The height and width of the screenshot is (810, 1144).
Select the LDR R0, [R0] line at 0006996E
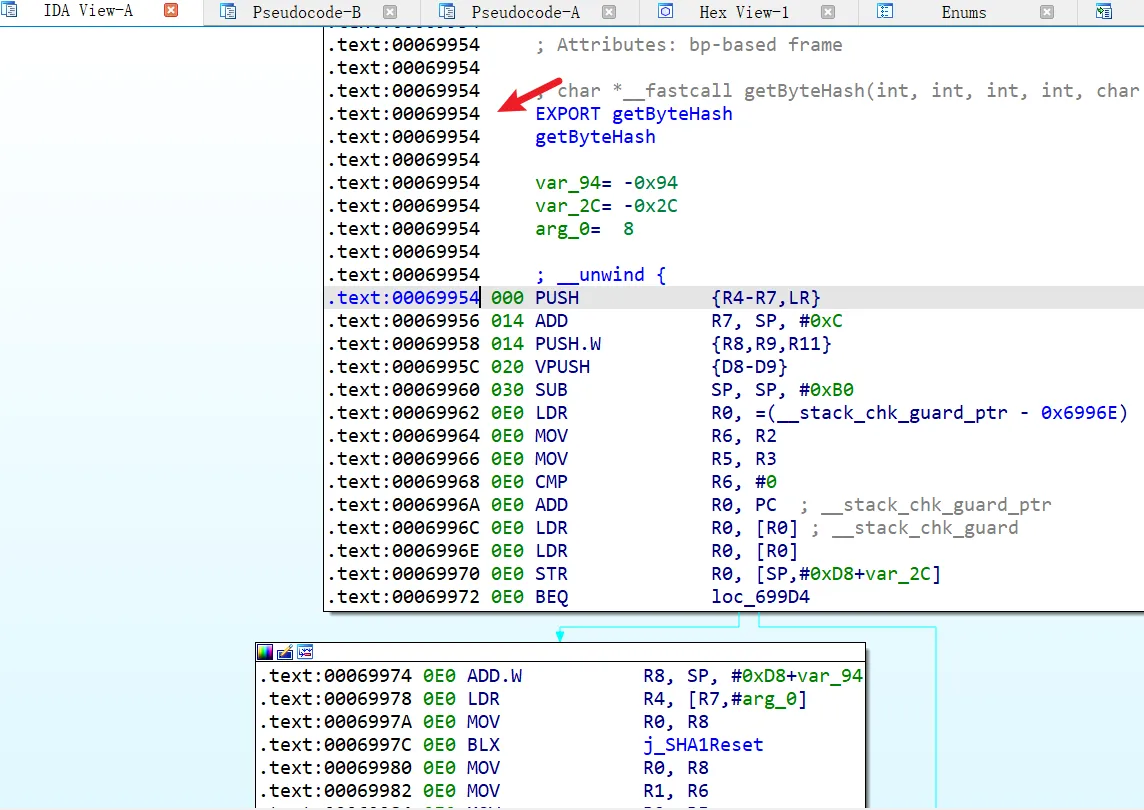tap(667, 551)
